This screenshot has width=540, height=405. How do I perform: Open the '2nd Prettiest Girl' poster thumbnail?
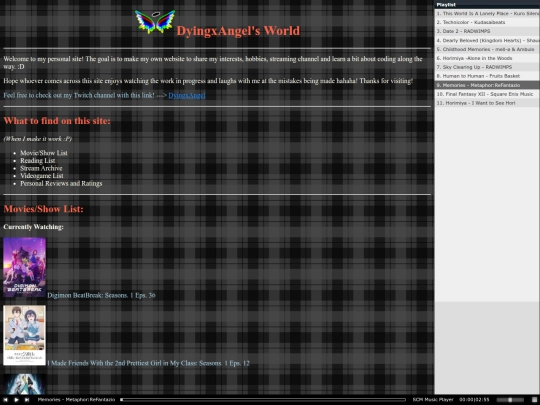(24, 335)
